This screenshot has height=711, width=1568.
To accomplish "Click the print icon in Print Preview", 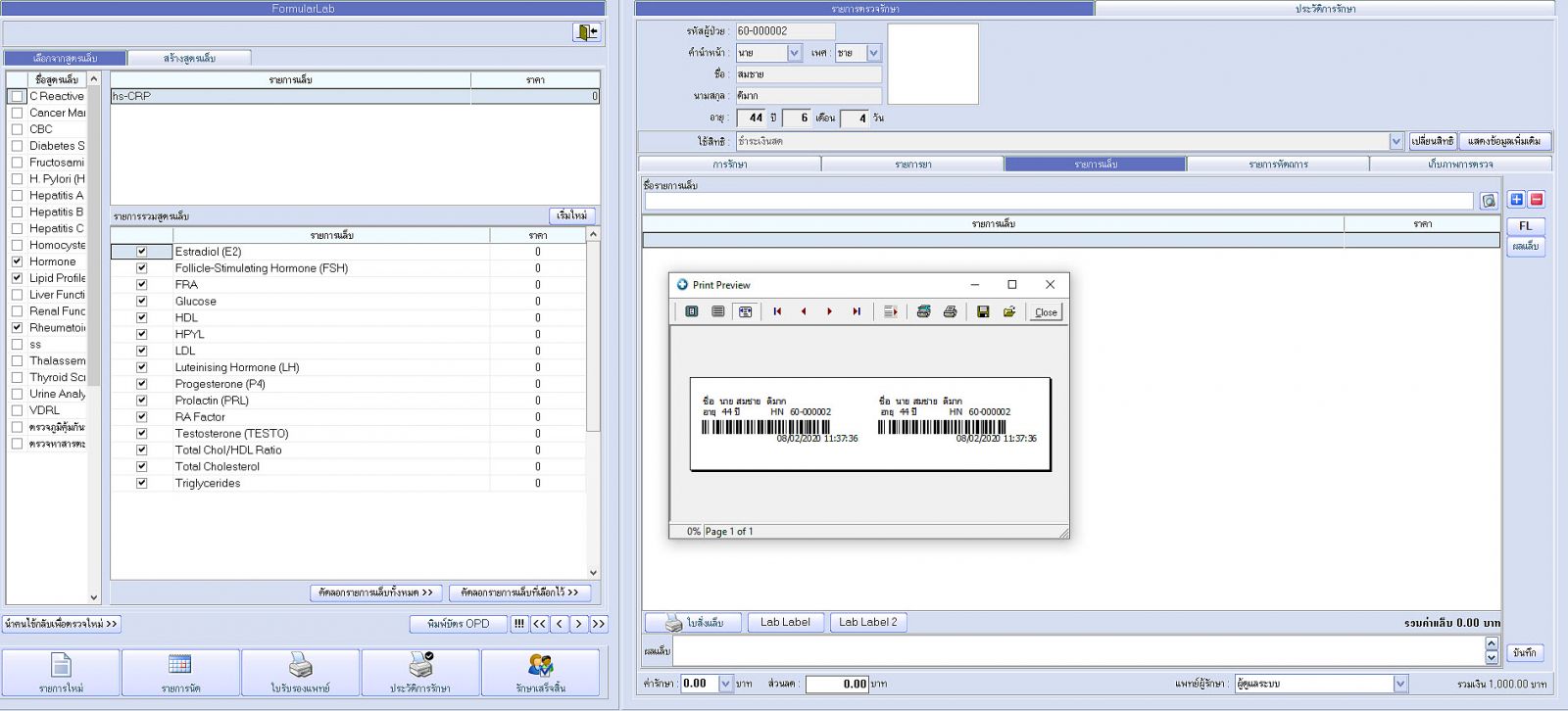I will click(x=950, y=311).
